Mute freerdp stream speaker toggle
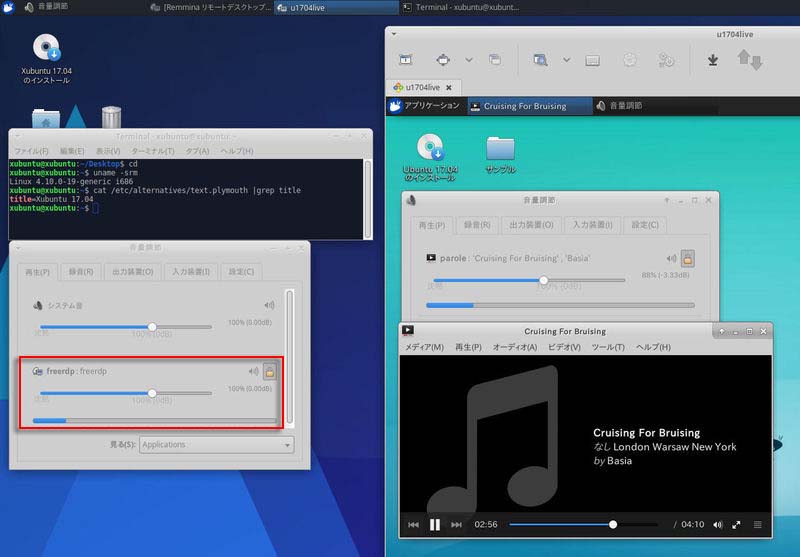This screenshot has width=800, height=557. tap(253, 371)
